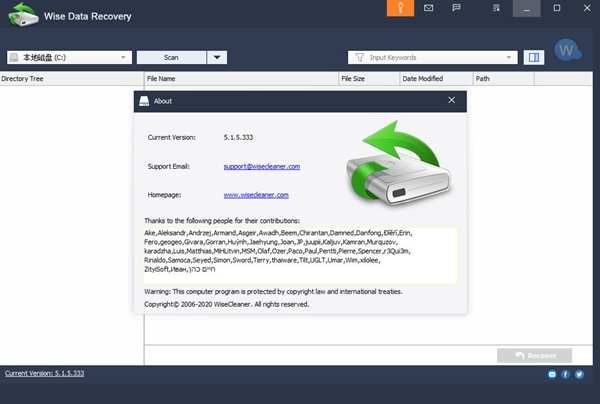Click version number 5.1.5.333 in About dialog
Viewport: 600px width, 404px height.
point(238,137)
